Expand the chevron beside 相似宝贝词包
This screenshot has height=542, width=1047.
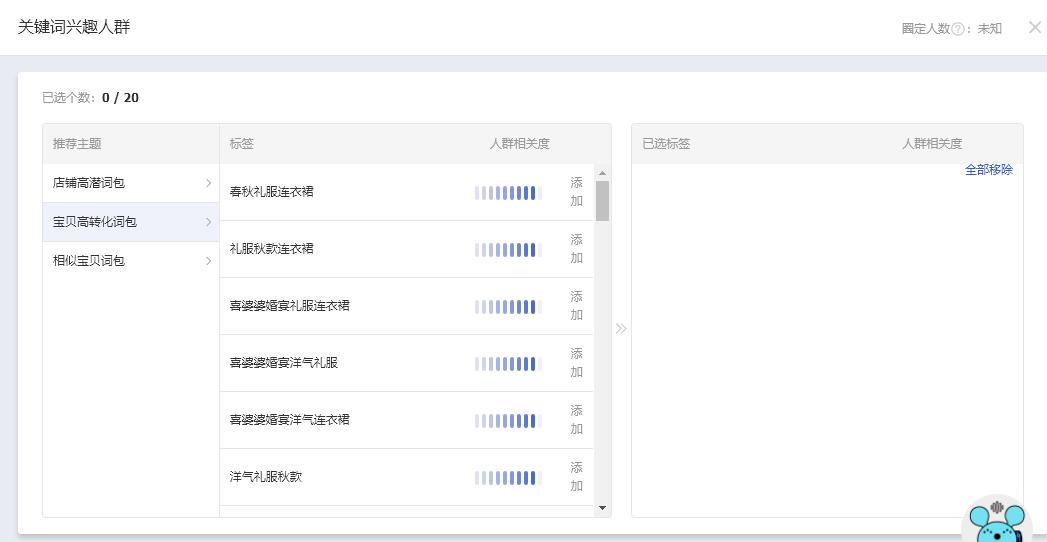[x=208, y=261]
